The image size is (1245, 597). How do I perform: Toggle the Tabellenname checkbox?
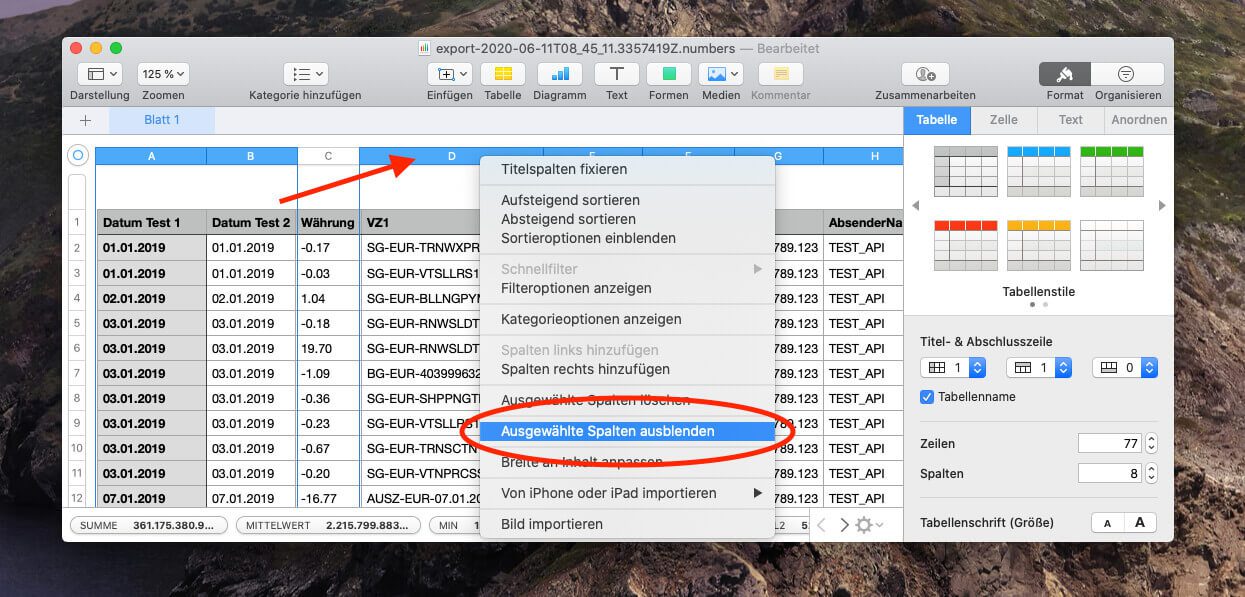[x=927, y=397]
